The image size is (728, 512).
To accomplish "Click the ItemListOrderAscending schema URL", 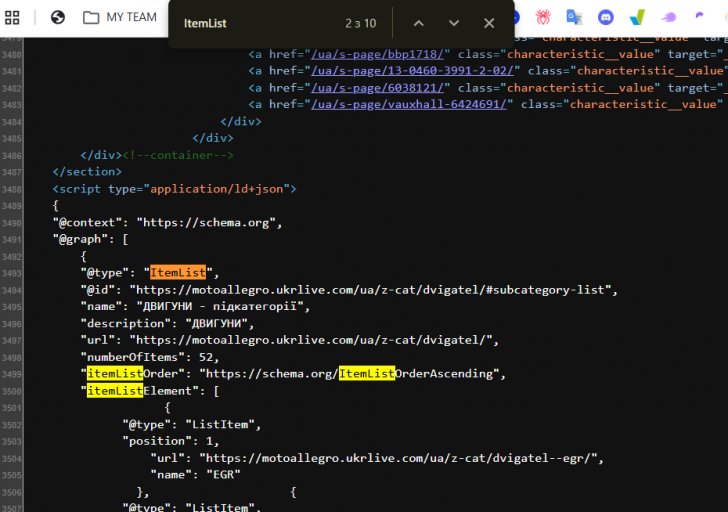I will click(x=352, y=374).
